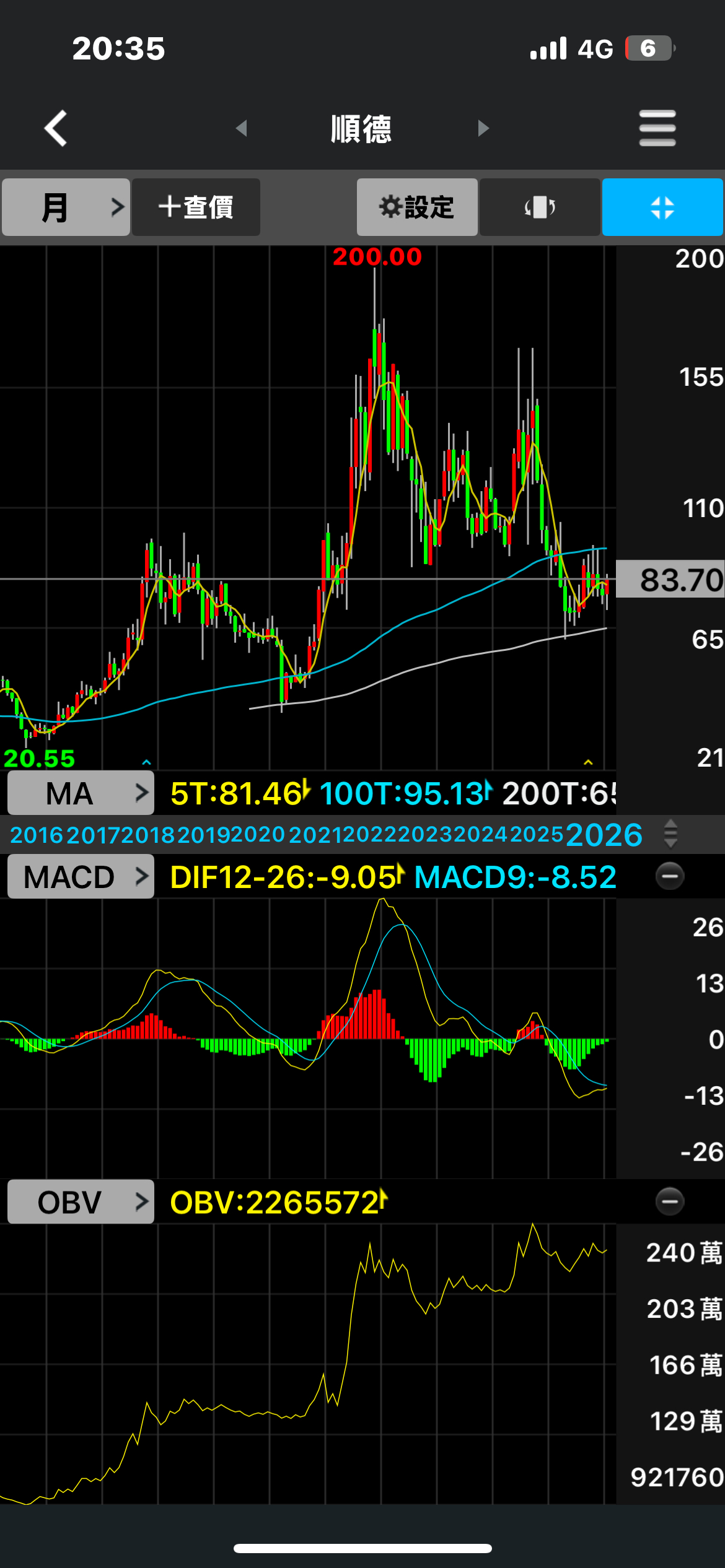Tap the 240萬 OBV axis label
Viewport: 725px width, 1568px height.
pyautogui.click(x=685, y=1253)
